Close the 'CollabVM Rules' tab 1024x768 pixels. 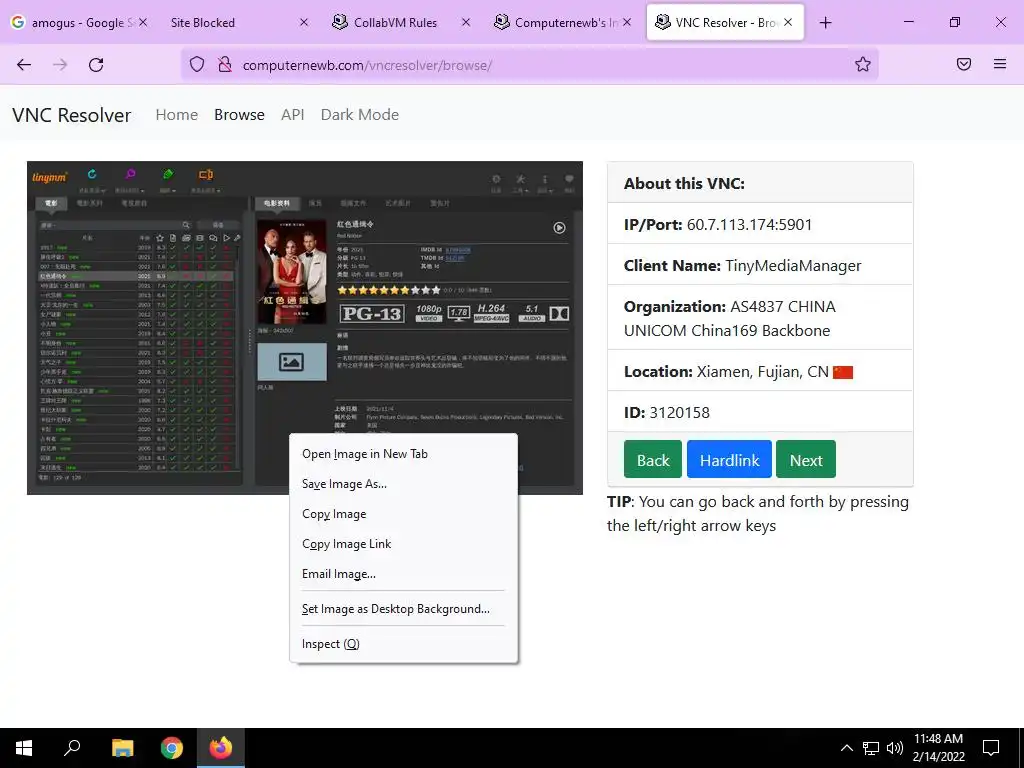(466, 22)
